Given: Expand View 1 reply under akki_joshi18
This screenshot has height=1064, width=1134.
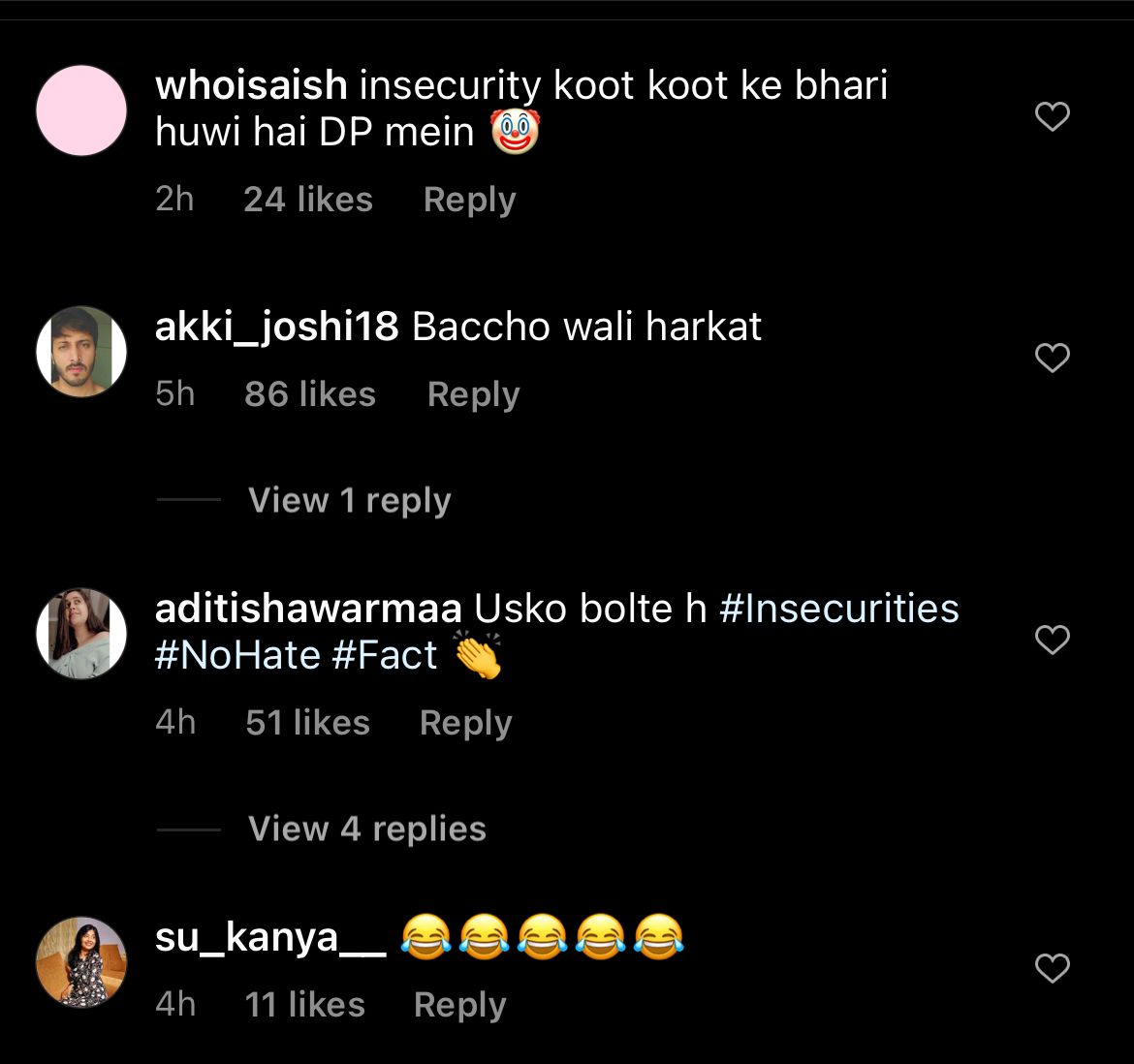Looking at the screenshot, I should click(349, 500).
